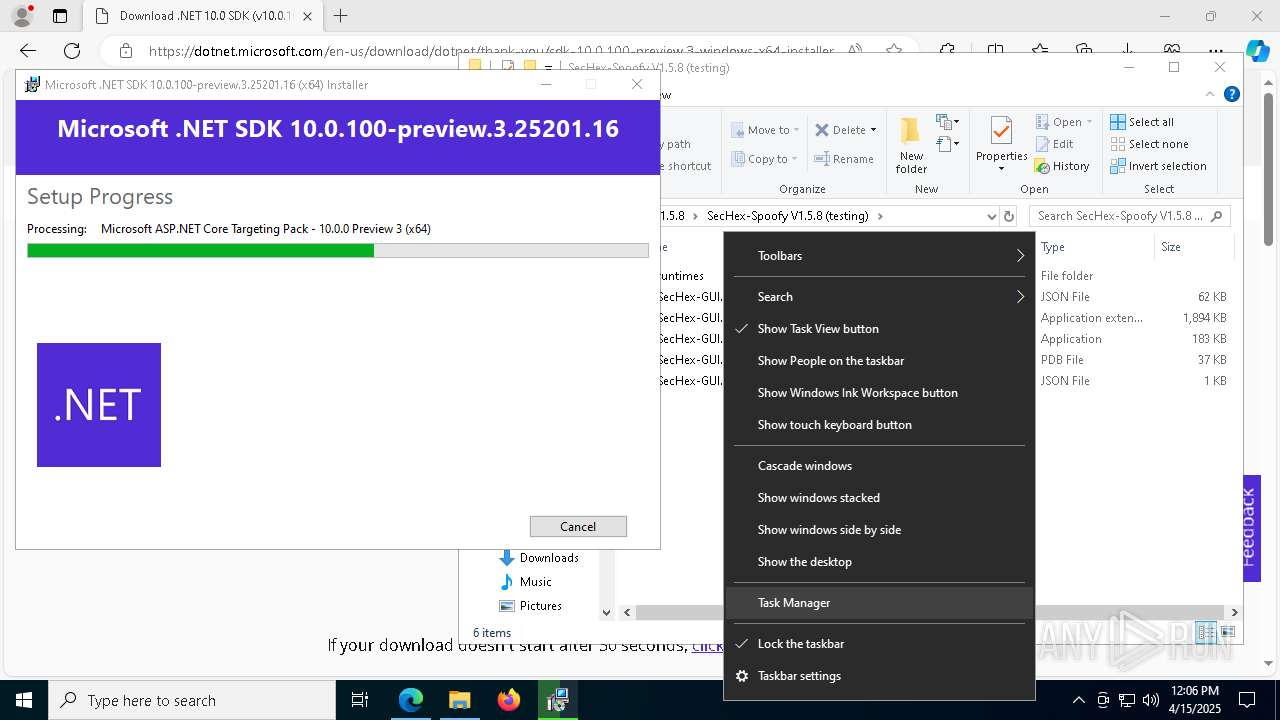Click the Search SecHex-Spoofy search box
The width and height of the screenshot is (1280, 720).
click(1129, 216)
